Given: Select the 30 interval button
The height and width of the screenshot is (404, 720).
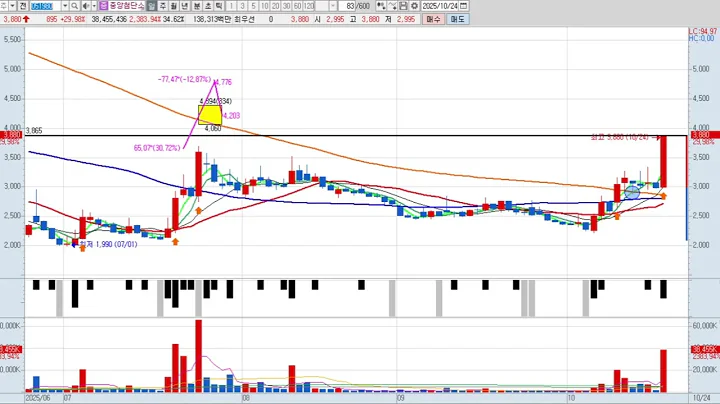Looking at the screenshot, I should point(287,6).
